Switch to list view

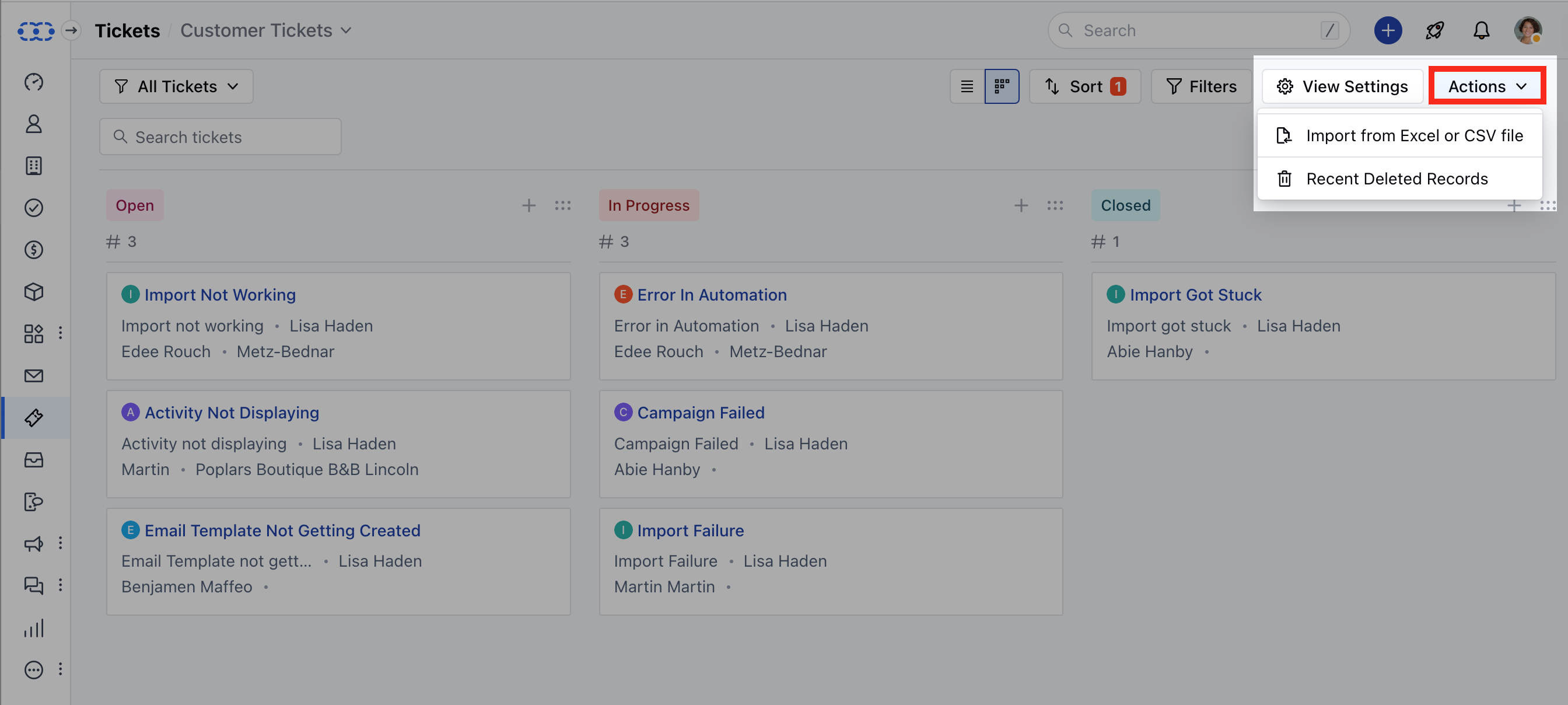(967, 86)
